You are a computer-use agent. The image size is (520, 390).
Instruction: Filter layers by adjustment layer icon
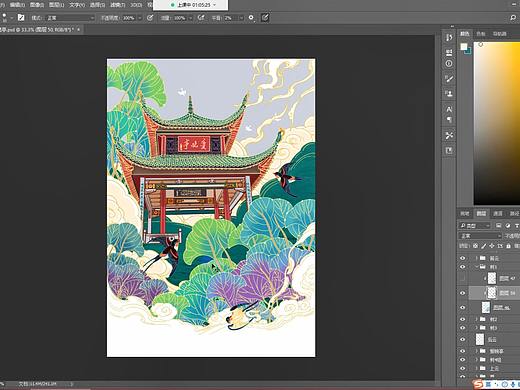(508, 226)
